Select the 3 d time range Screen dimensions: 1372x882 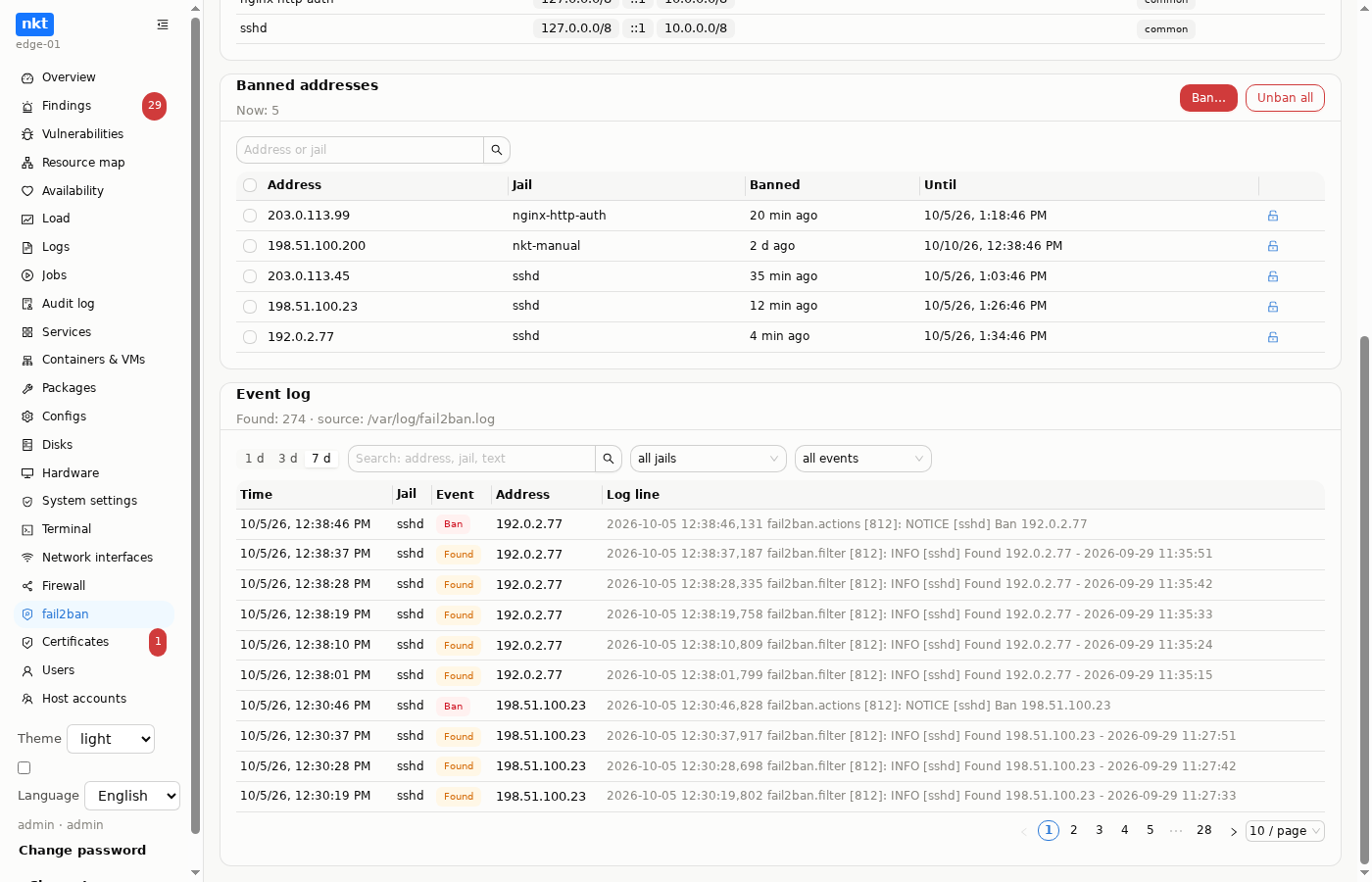click(x=288, y=459)
